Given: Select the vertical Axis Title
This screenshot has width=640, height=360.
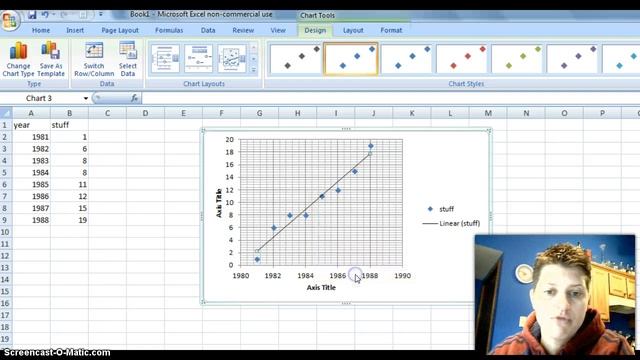Looking at the screenshot, I should pos(219,203).
